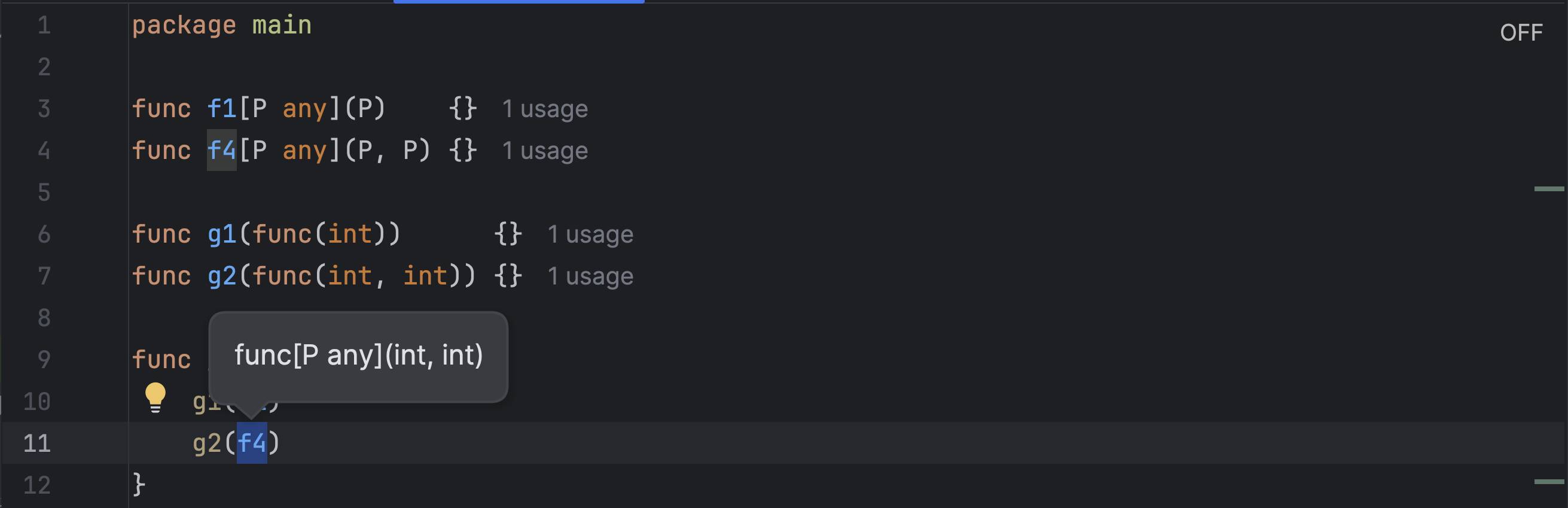Viewport: 1568px width, 508px height.
Task: Click the f4 function name declaration
Action: (x=221, y=150)
